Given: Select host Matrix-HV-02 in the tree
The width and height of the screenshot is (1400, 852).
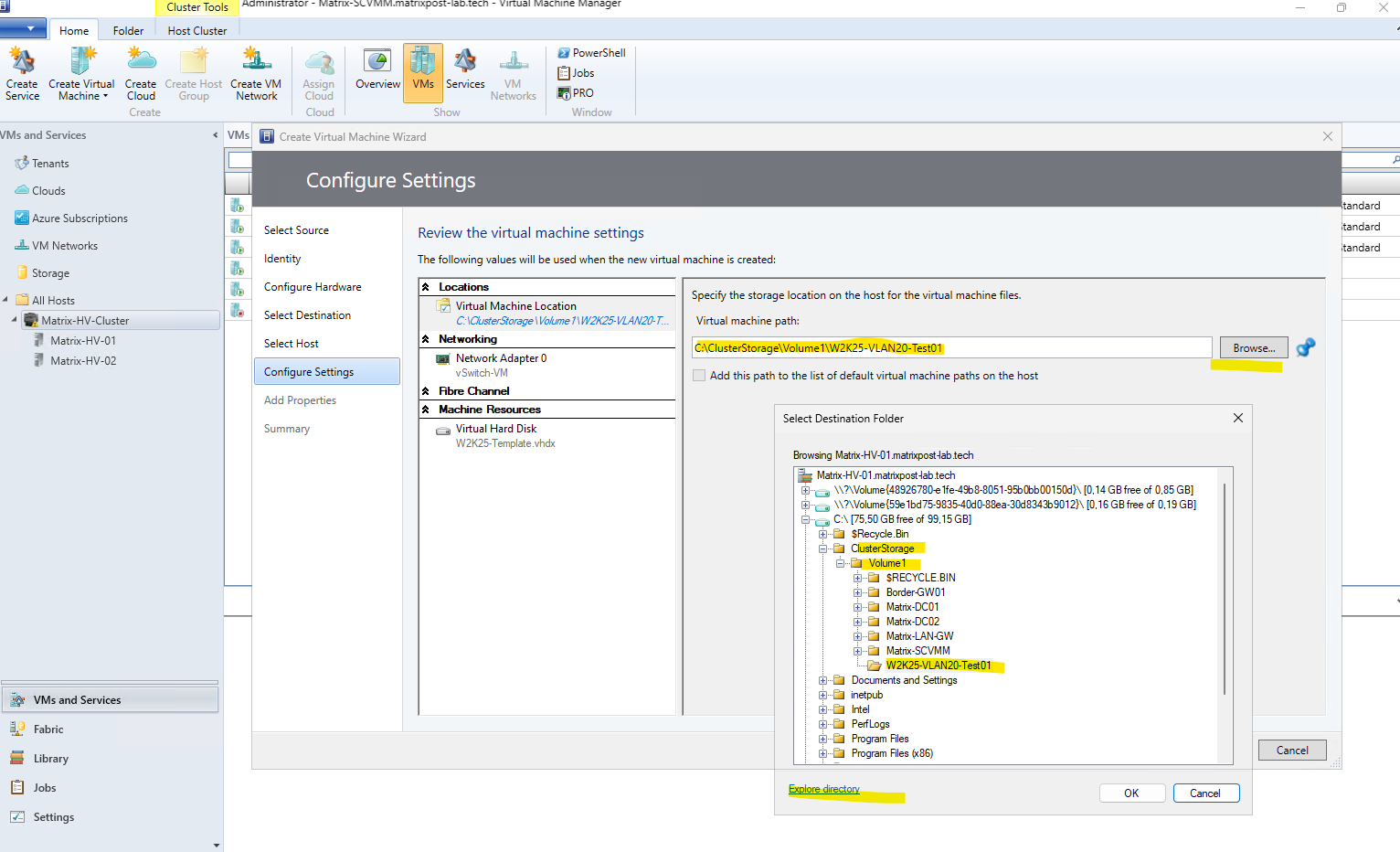Looking at the screenshot, I should click(x=82, y=361).
